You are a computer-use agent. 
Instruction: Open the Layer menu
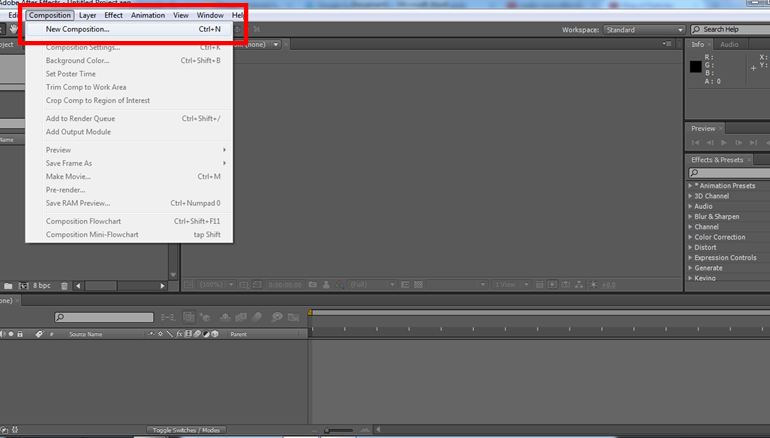click(87, 15)
